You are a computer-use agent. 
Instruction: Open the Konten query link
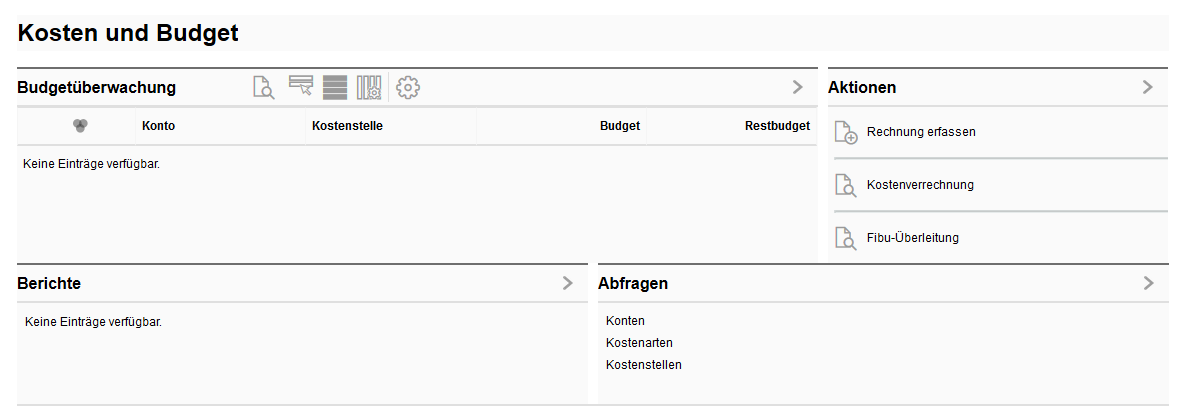(625, 321)
